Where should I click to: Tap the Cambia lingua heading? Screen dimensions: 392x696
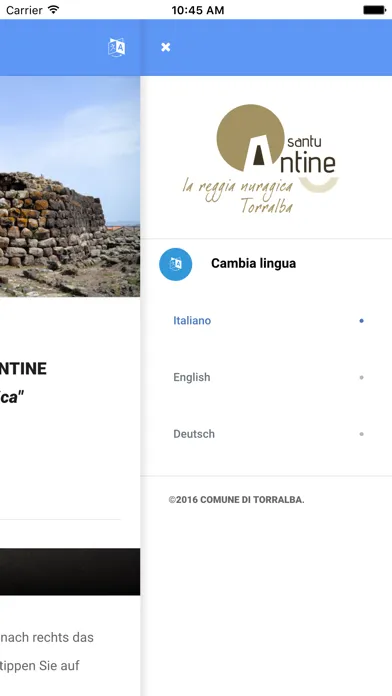253,263
